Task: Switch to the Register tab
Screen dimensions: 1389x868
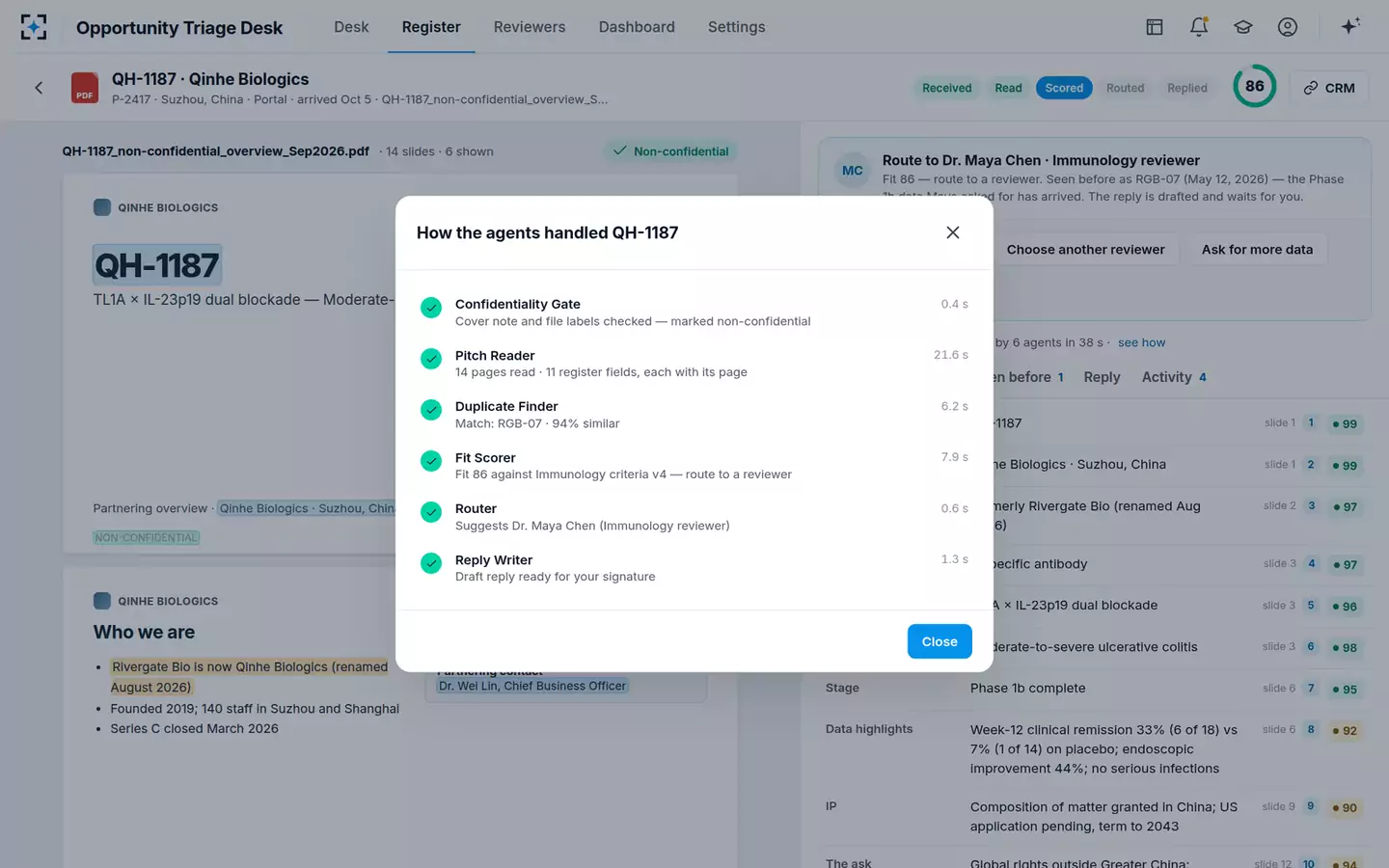Action: click(431, 27)
